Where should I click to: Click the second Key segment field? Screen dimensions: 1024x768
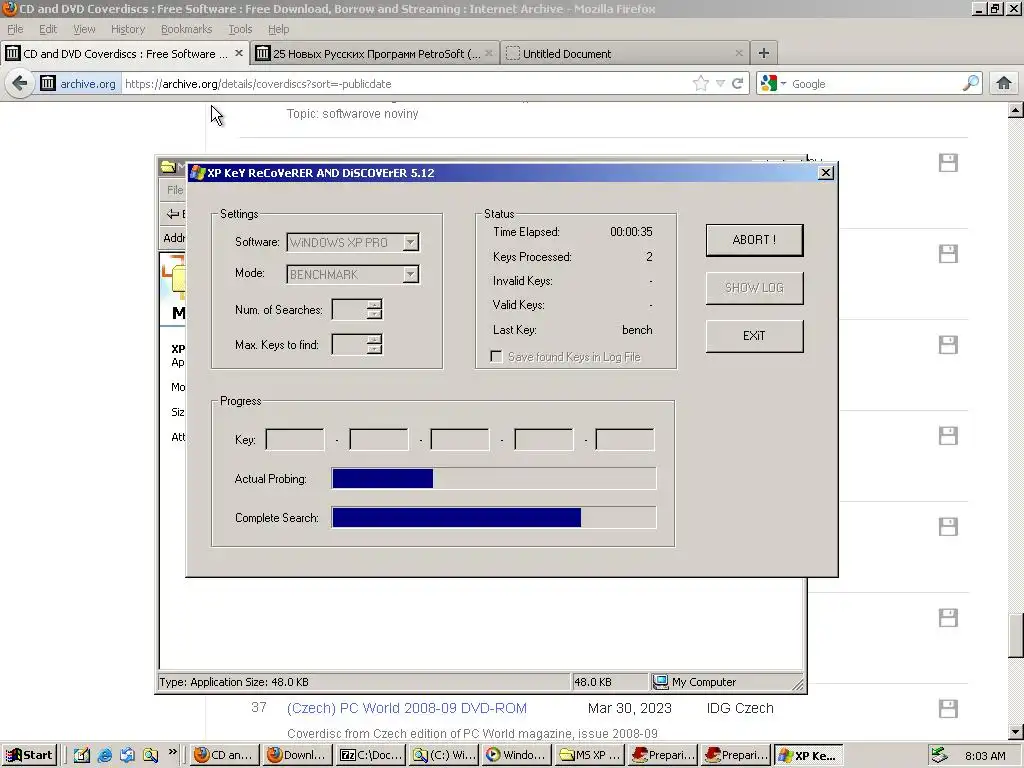coord(379,440)
